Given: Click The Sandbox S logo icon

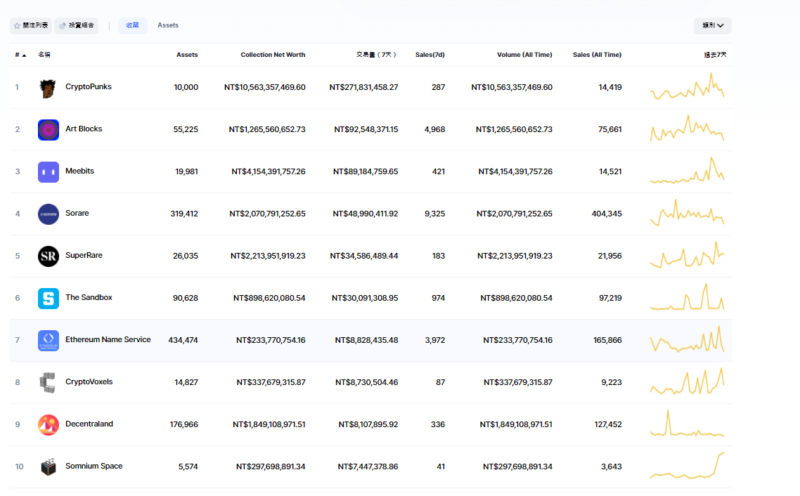Looking at the screenshot, I should (x=48, y=298).
